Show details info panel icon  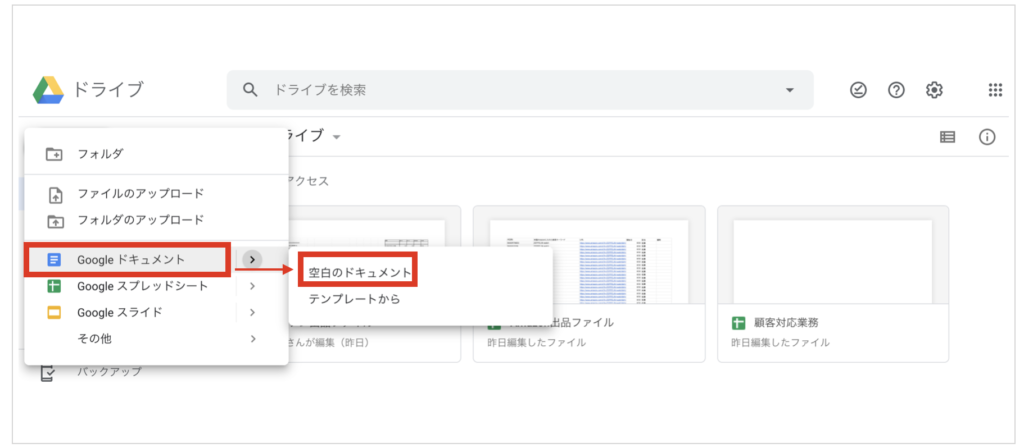tap(987, 137)
